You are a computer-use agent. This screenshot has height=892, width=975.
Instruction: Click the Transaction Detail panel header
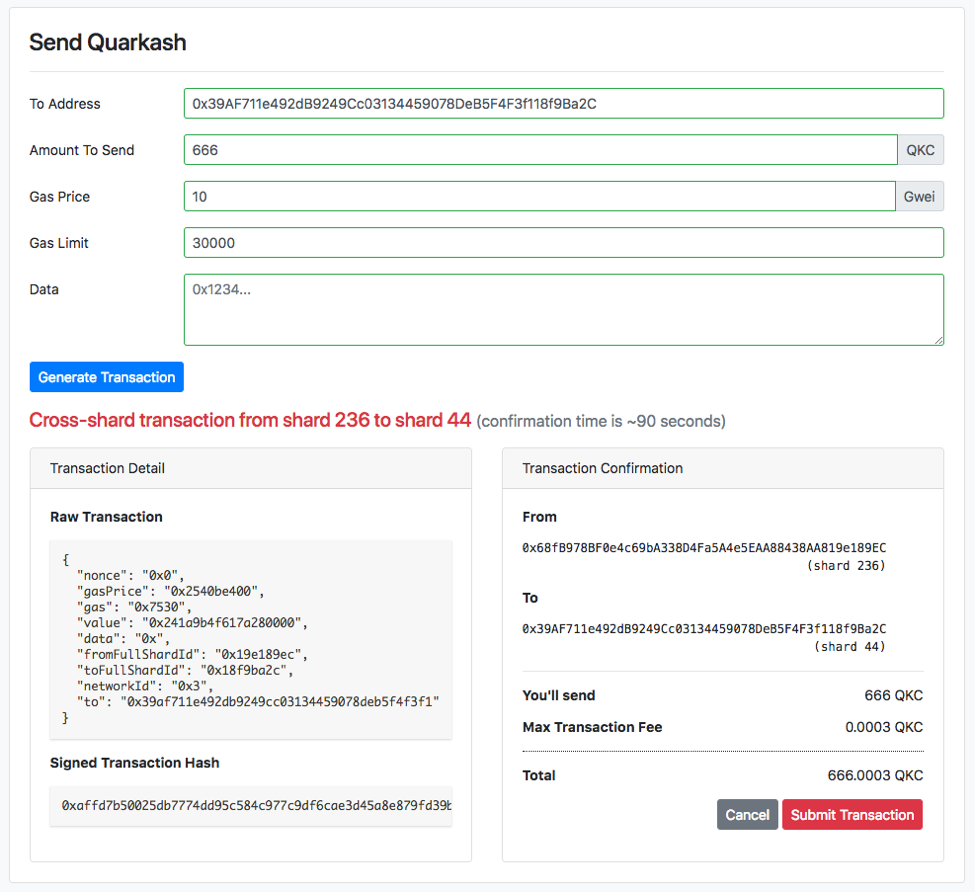click(251, 468)
